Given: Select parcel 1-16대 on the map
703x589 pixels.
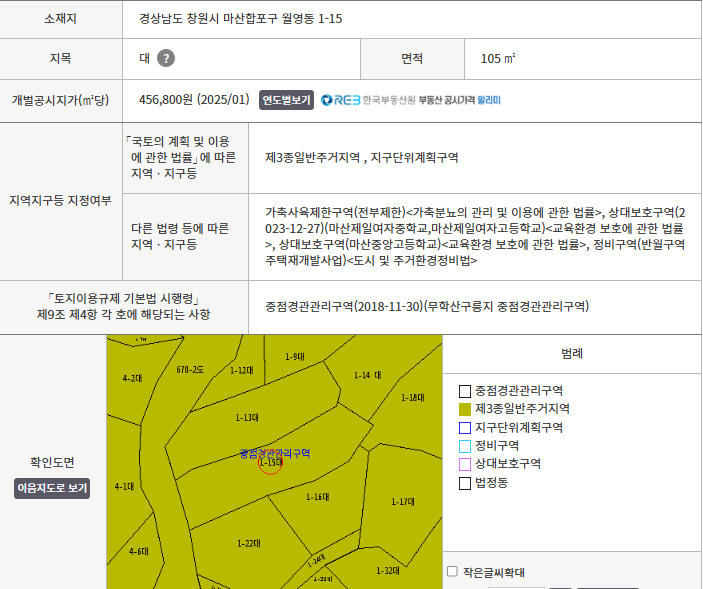Looking at the screenshot, I should tap(317, 497).
